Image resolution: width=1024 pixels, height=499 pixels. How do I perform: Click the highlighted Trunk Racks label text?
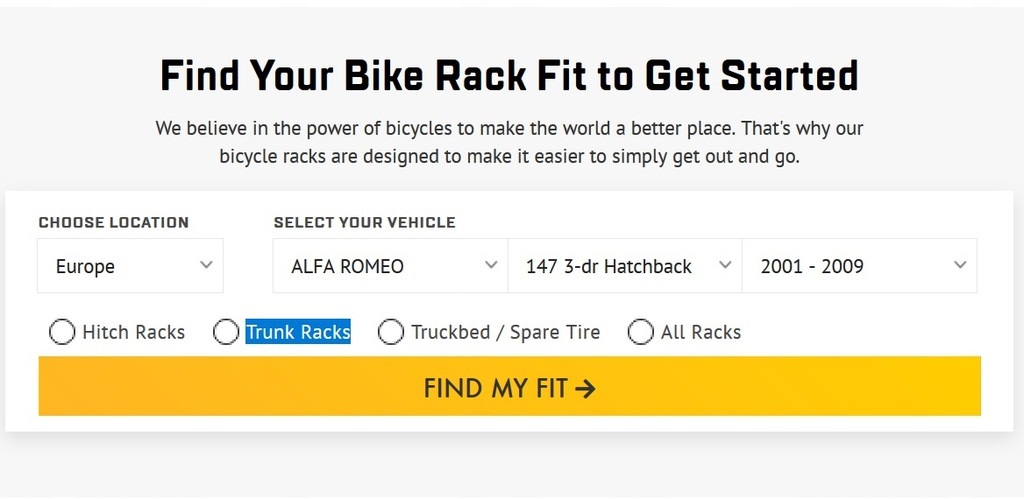click(298, 332)
